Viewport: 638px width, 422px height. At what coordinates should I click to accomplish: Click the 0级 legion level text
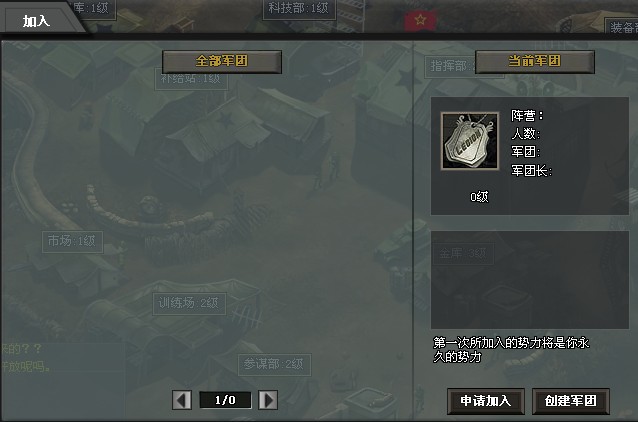(x=479, y=197)
